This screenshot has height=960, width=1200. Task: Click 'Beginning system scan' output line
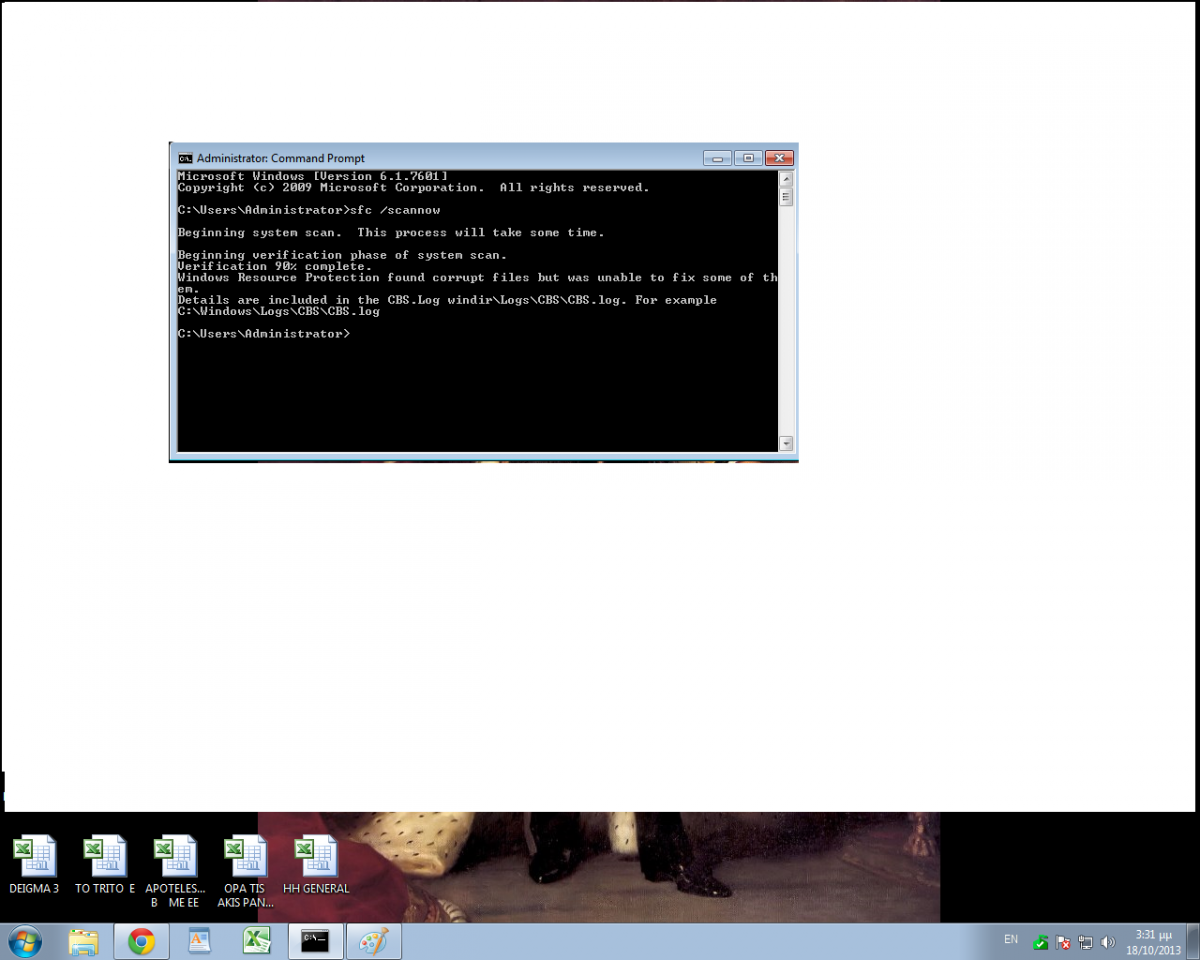click(x=391, y=232)
